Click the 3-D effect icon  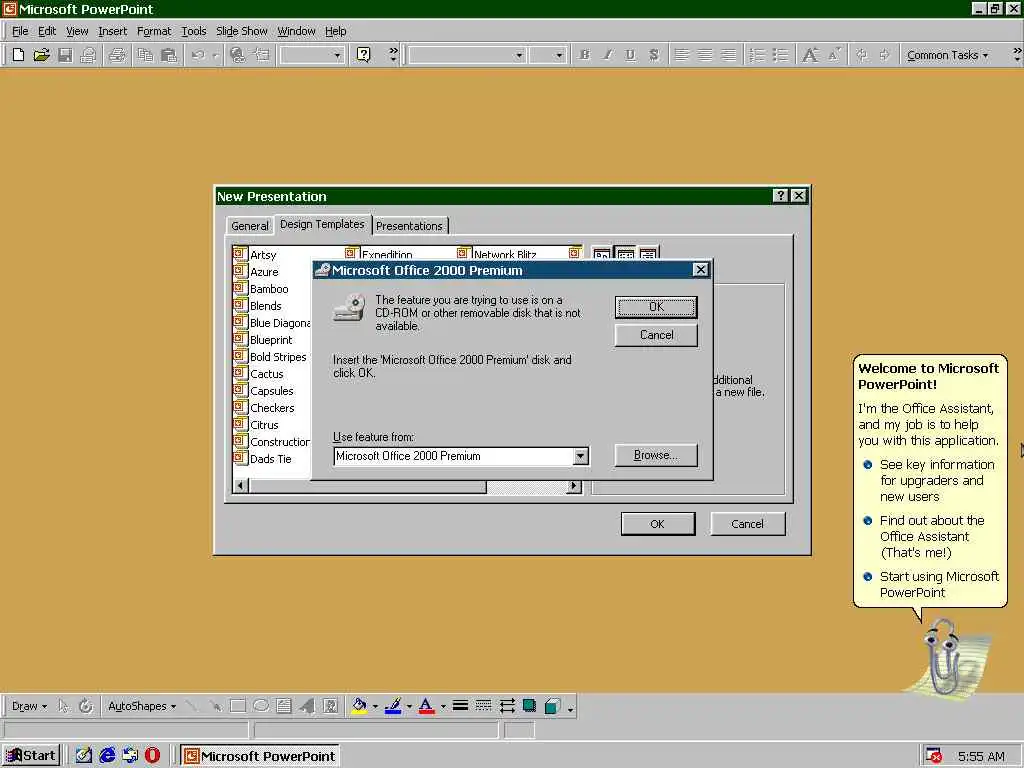(x=552, y=706)
